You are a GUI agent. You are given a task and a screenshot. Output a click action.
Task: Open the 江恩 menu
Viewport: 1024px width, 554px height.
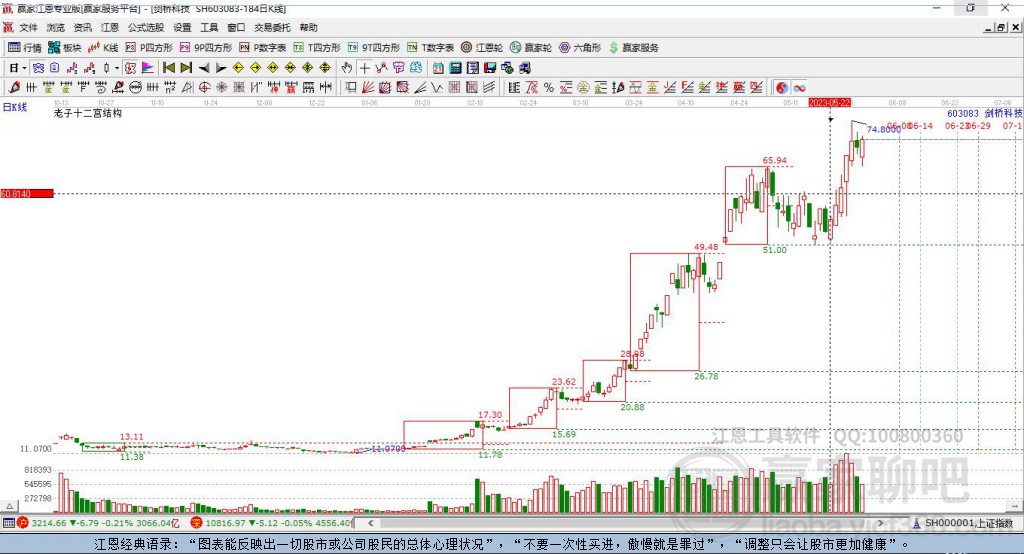coord(110,27)
